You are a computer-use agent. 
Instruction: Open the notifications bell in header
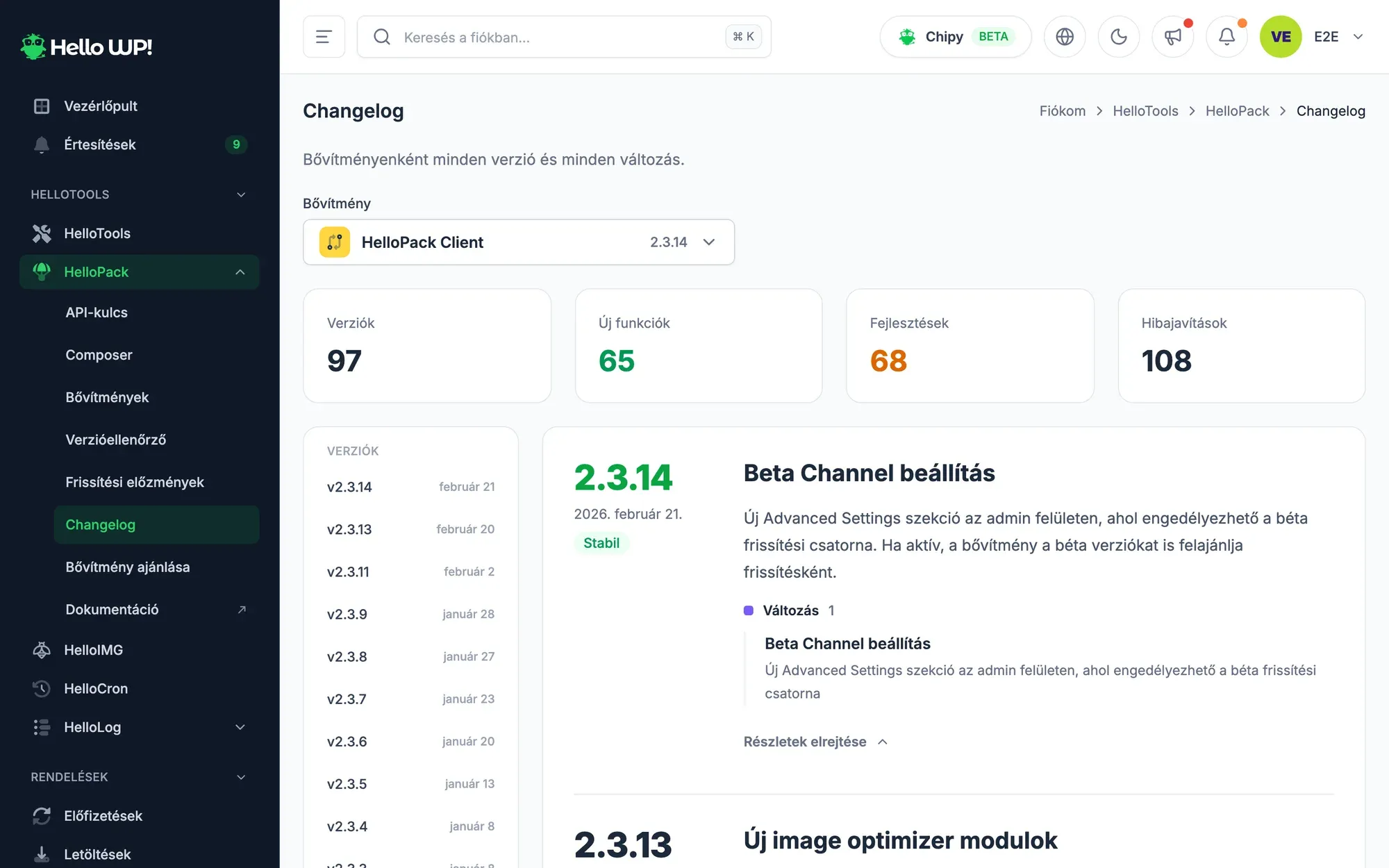click(x=1227, y=37)
